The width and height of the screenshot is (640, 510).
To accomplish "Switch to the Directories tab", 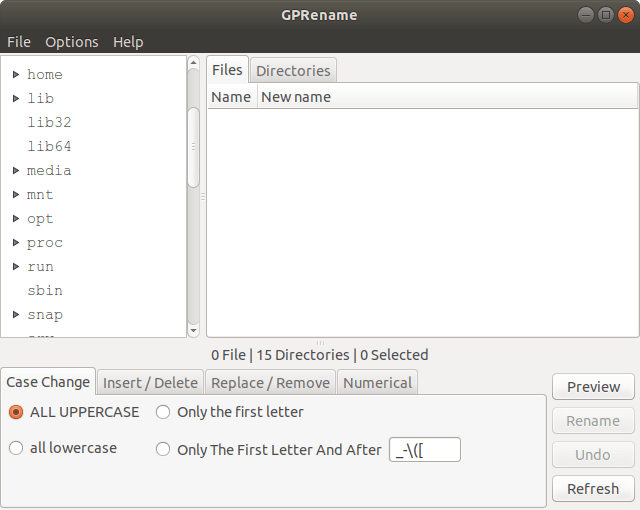I will (293, 71).
